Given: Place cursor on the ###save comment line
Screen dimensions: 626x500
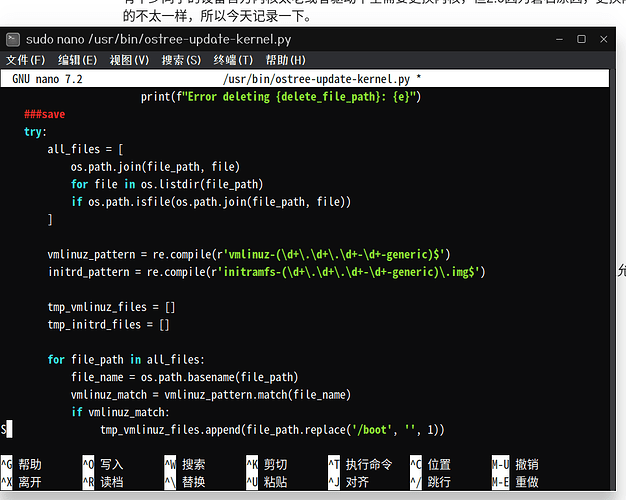Looking at the screenshot, I should coord(45,114).
